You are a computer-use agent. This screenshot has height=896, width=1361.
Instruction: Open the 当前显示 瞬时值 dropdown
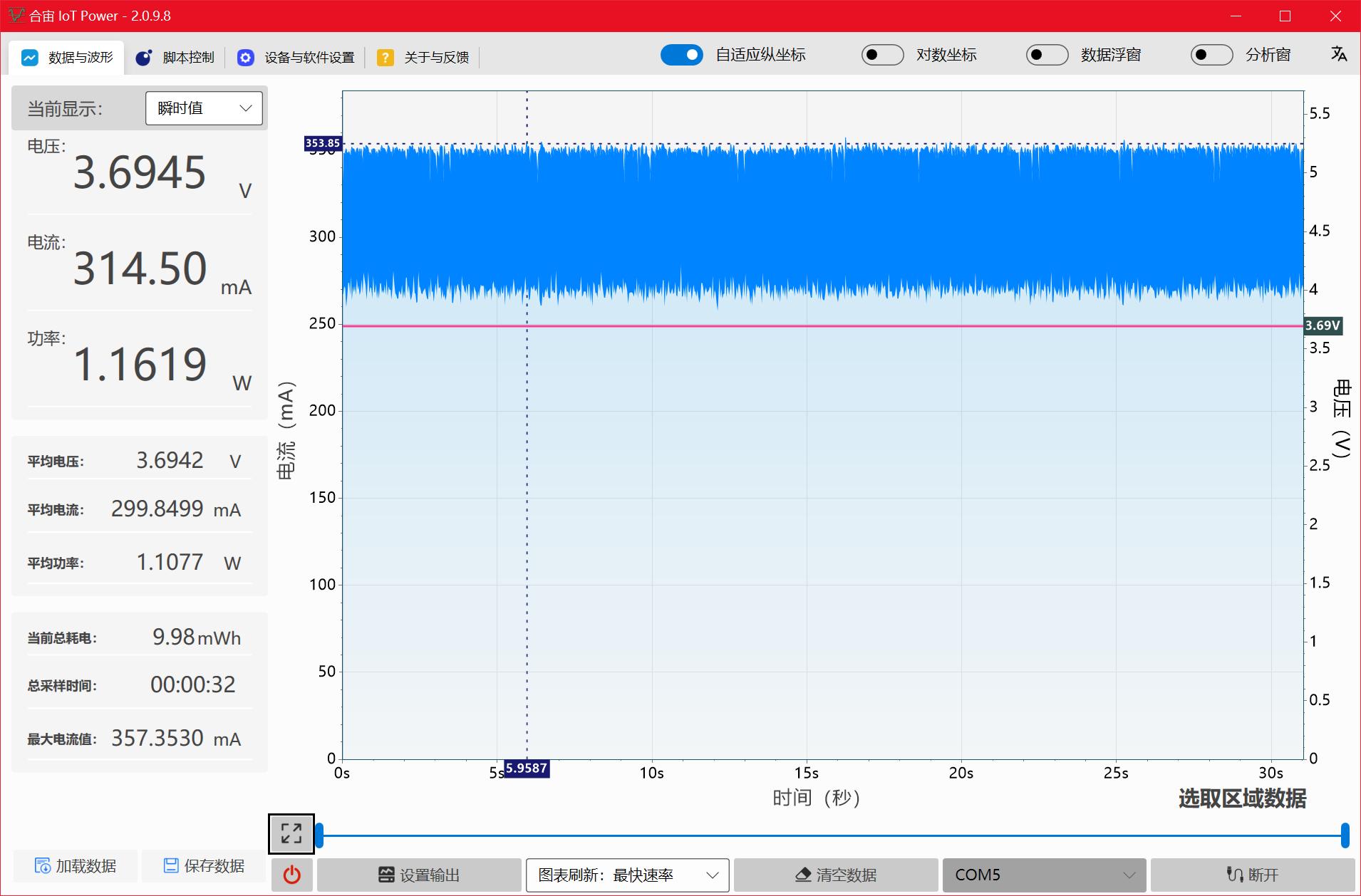204,108
